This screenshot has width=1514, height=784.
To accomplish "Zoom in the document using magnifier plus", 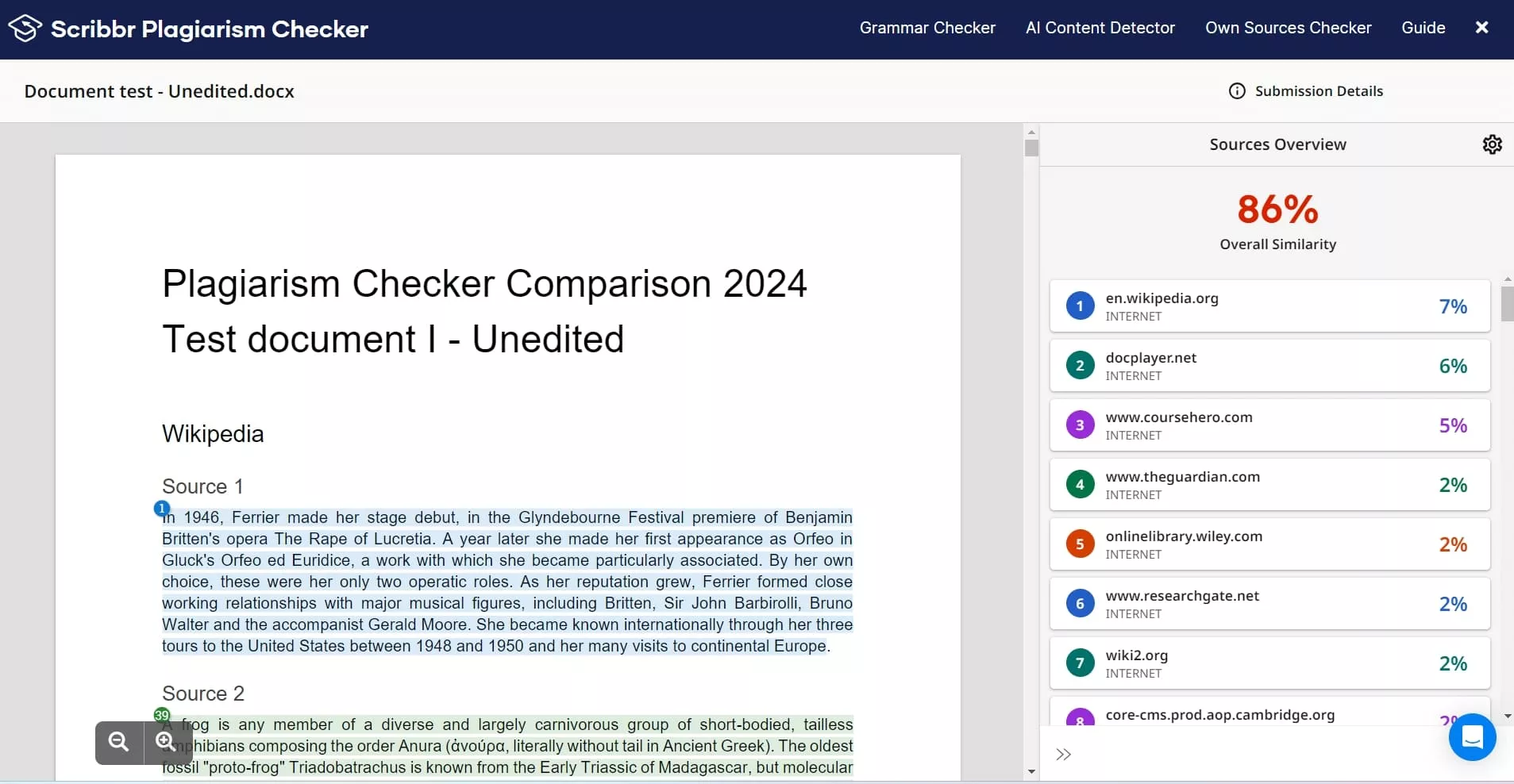I will pos(165,743).
